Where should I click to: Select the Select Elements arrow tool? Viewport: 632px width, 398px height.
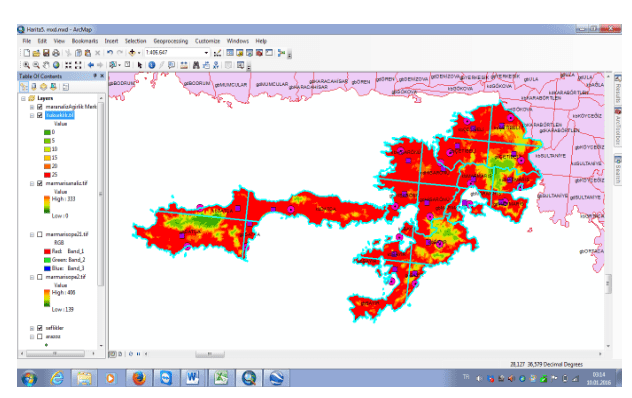coord(139,65)
